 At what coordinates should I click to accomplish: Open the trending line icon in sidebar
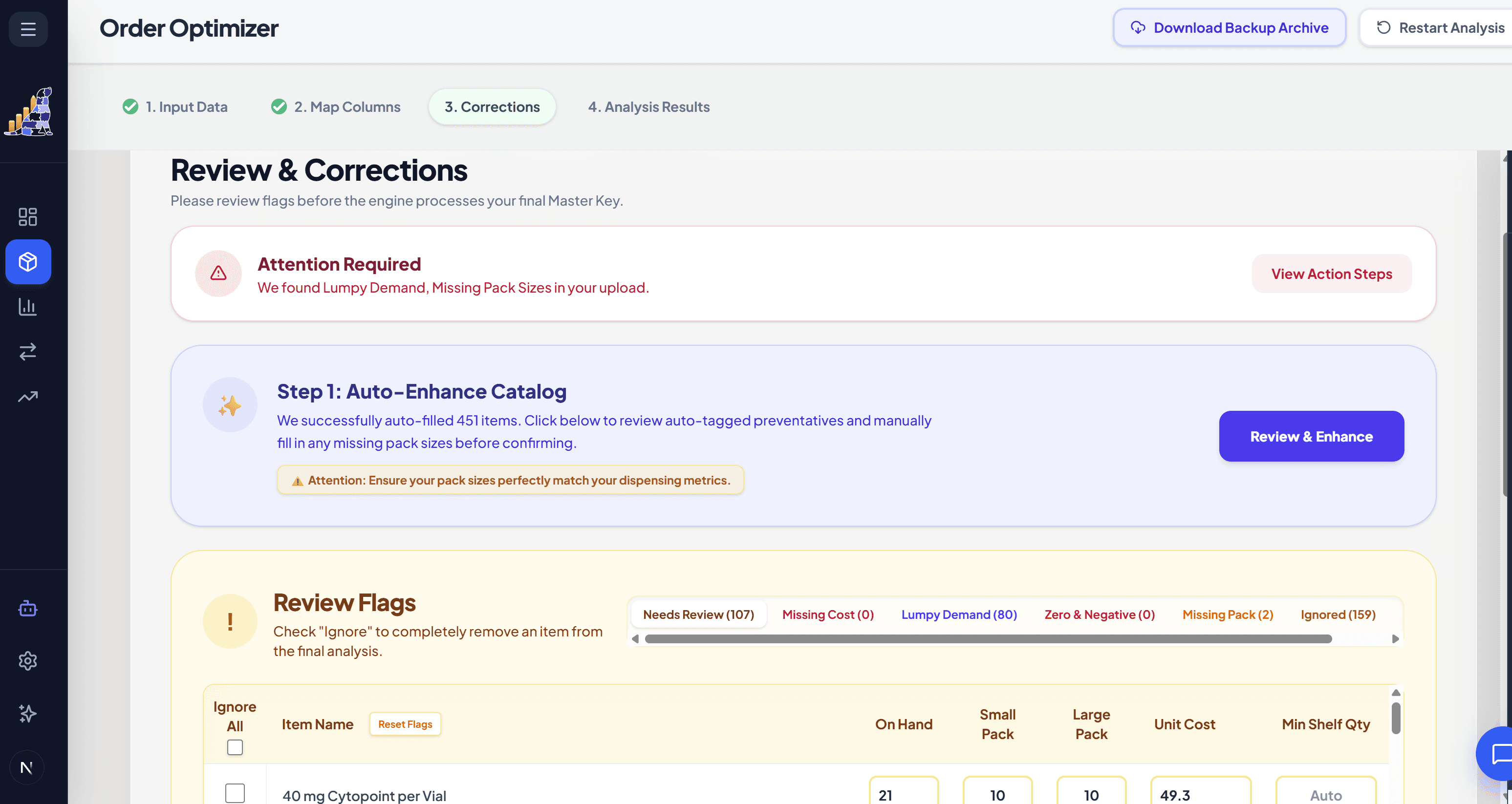coord(27,397)
